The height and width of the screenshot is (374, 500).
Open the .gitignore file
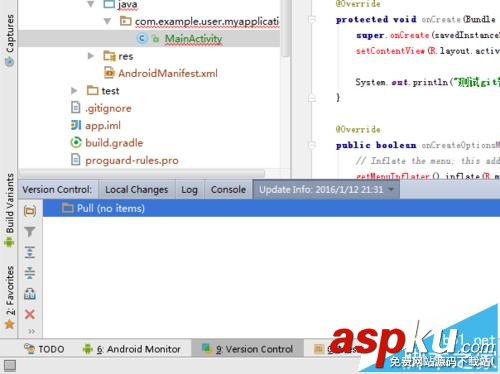pyautogui.click(x=108, y=108)
